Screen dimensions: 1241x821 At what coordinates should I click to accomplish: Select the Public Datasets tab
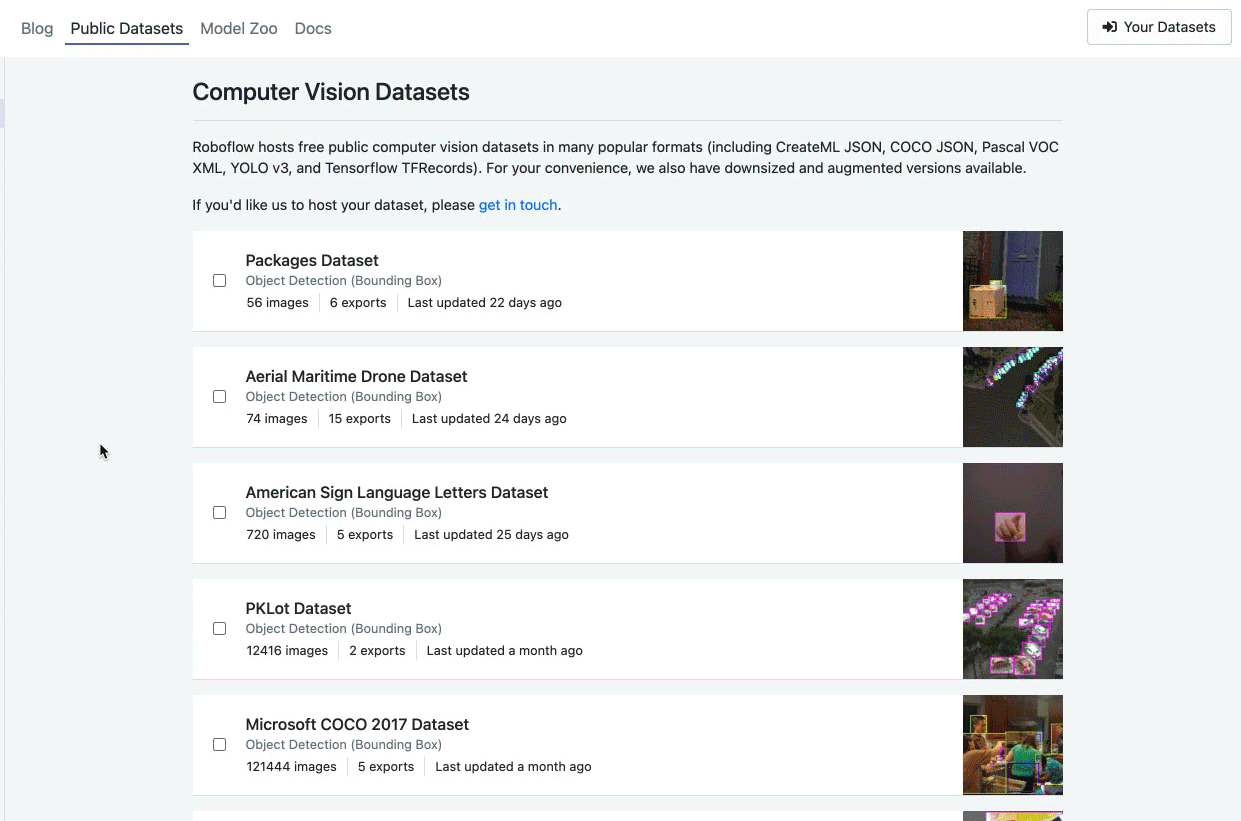tap(127, 28)
